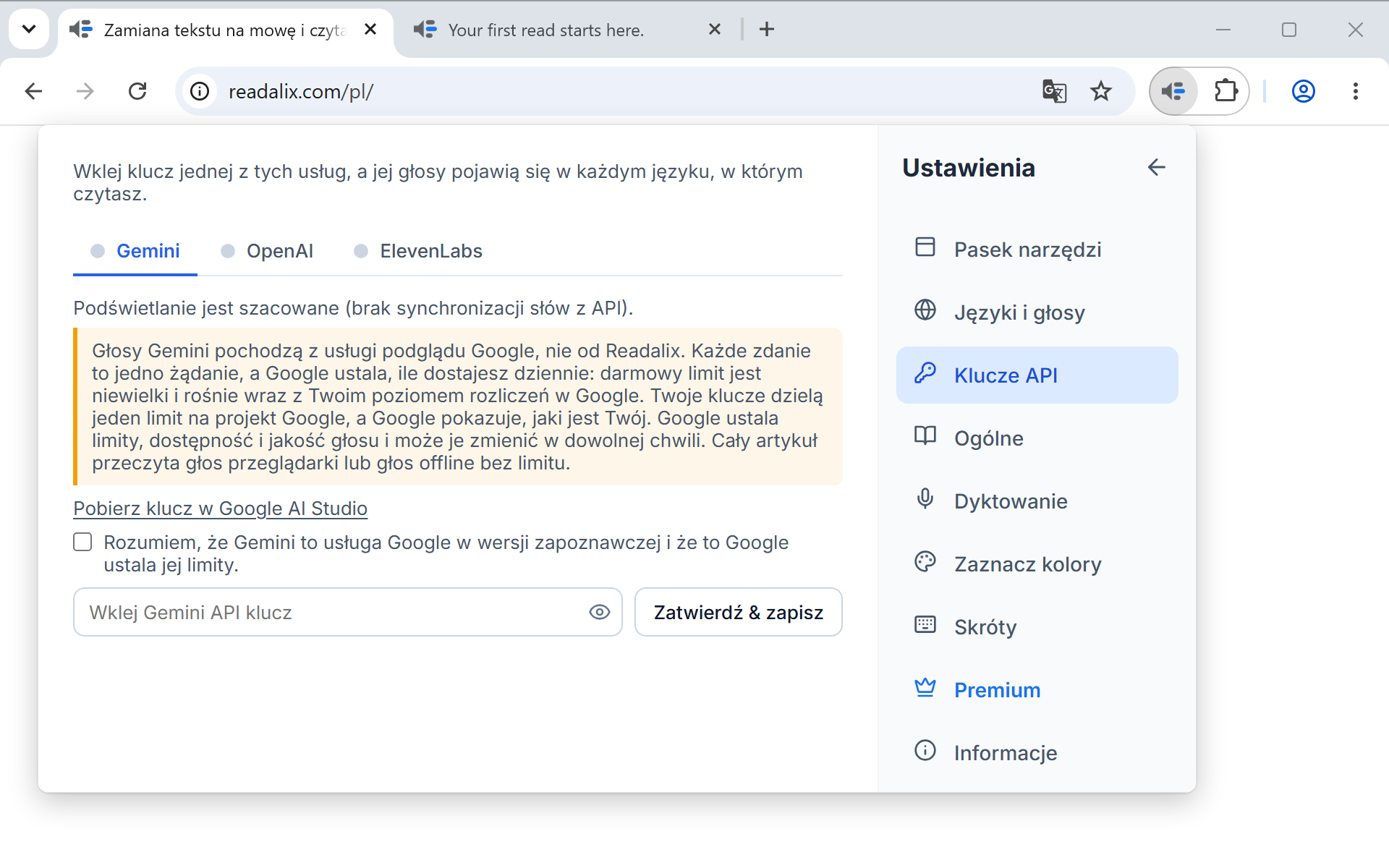The height and width of the screenshot is (868, 1389).
Task: Go back to the previous page
Action: (x=33, y=91)
